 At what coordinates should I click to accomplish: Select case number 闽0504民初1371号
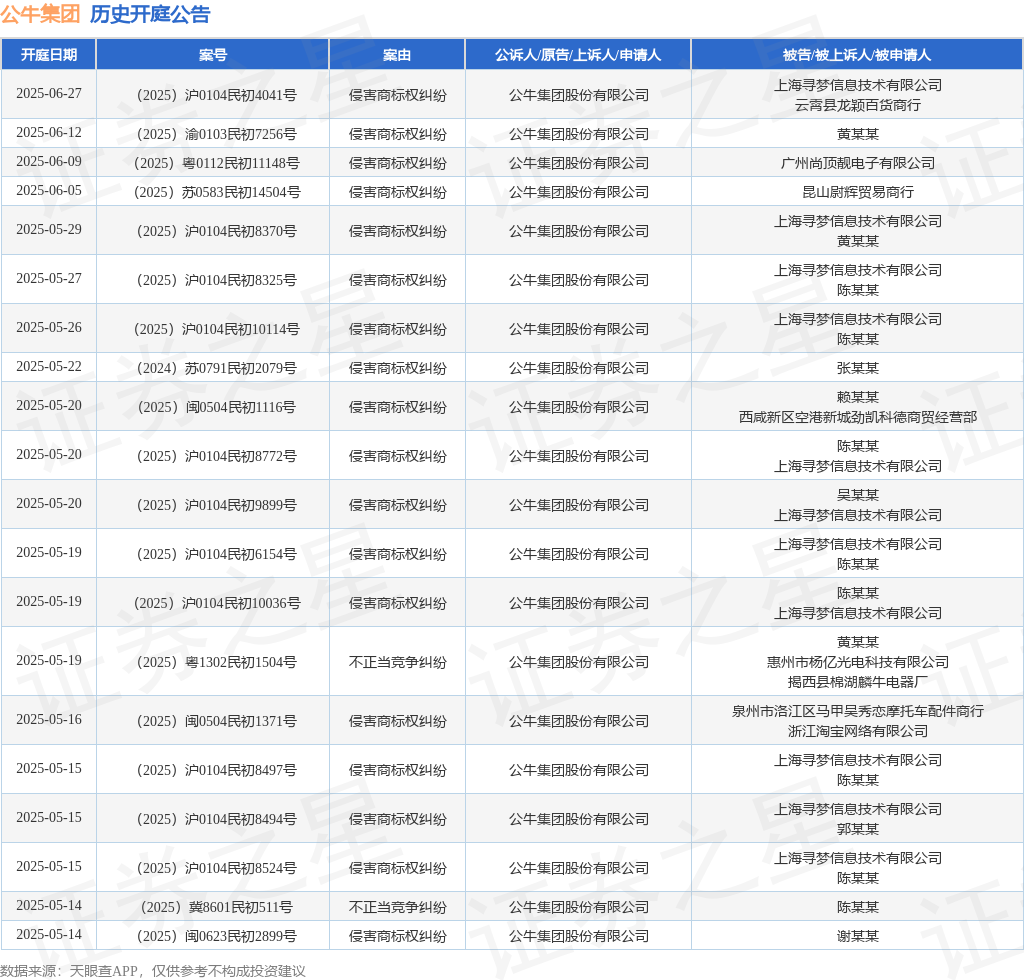tap(216, 722)
